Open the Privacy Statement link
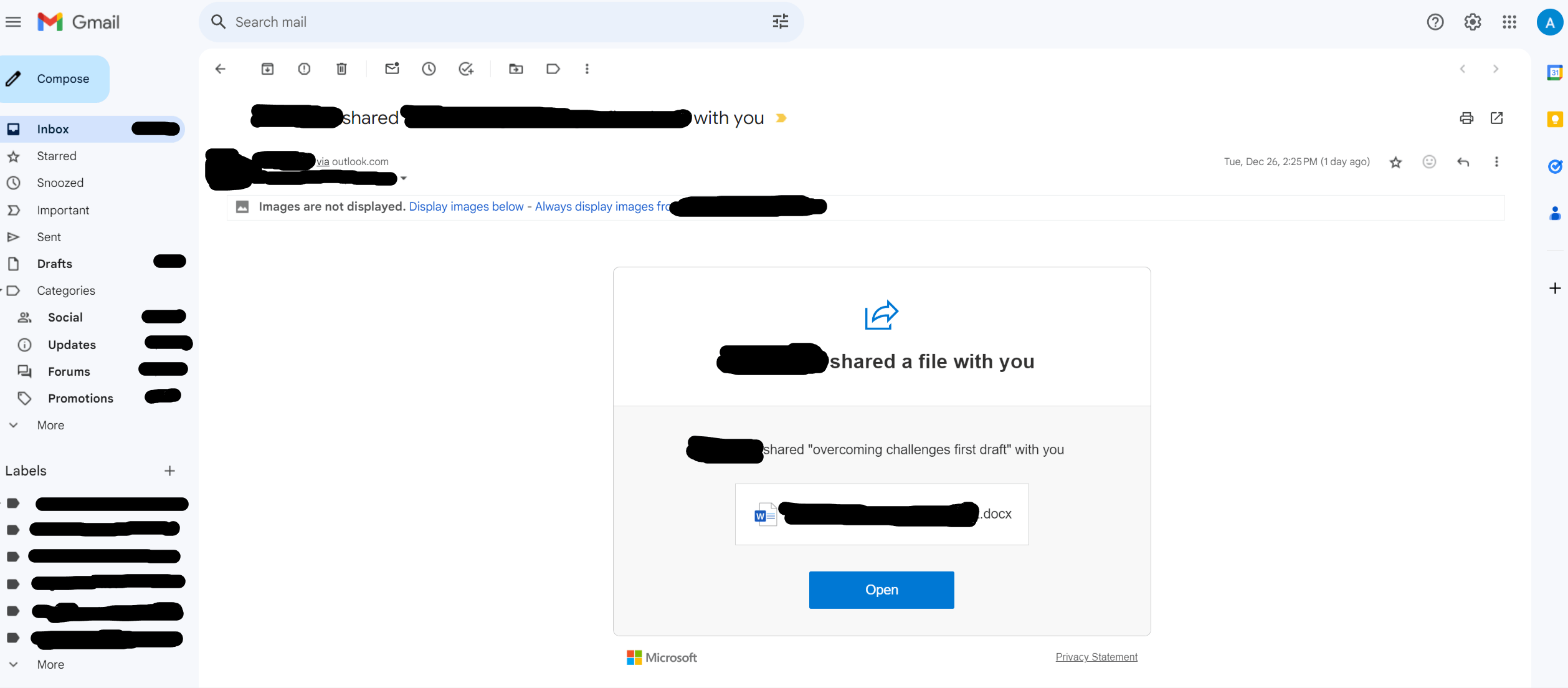Screen dimensions: 1568x688 click(x=1096, y=657)
